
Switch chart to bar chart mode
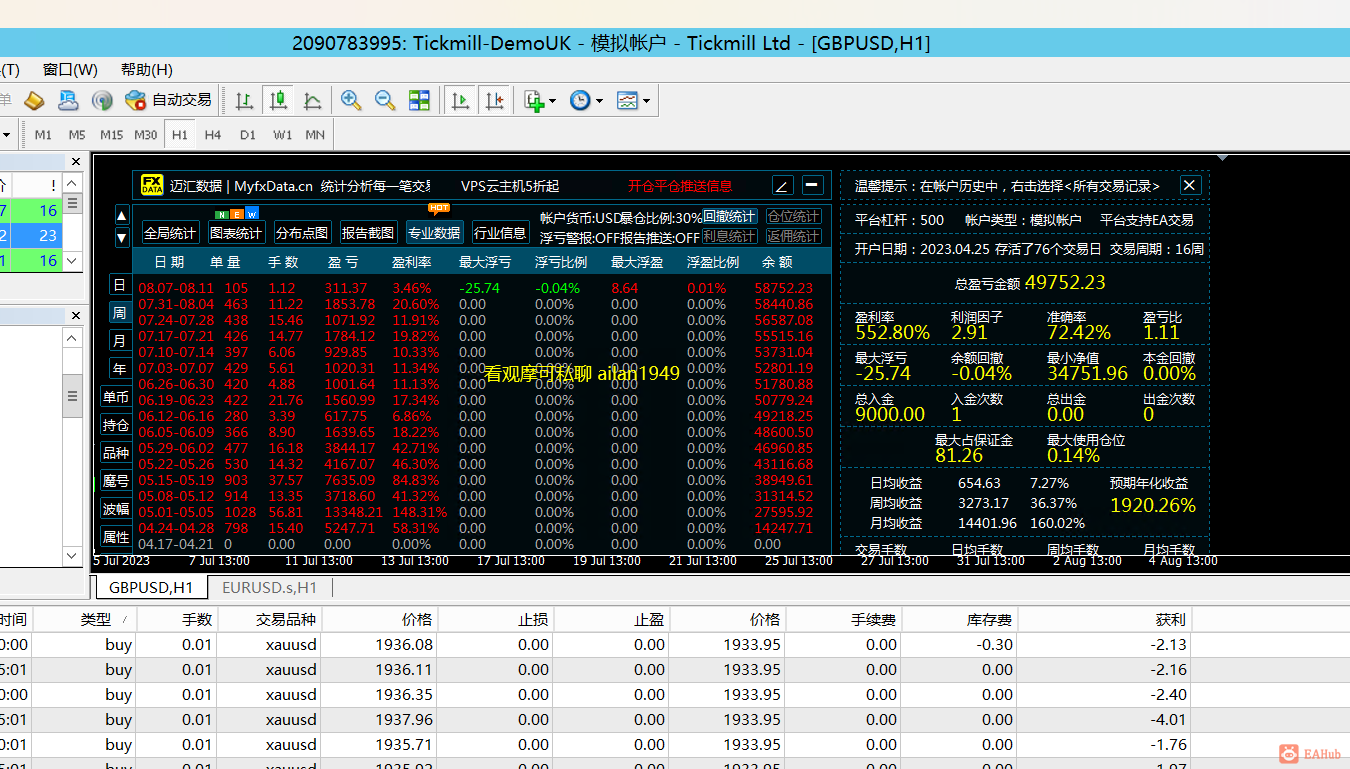pyautogui.click(x=244, y=100)
